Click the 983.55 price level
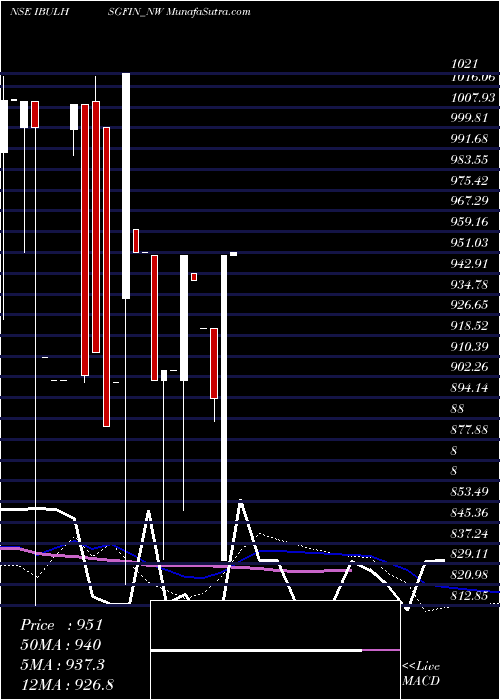 point(469,159)
